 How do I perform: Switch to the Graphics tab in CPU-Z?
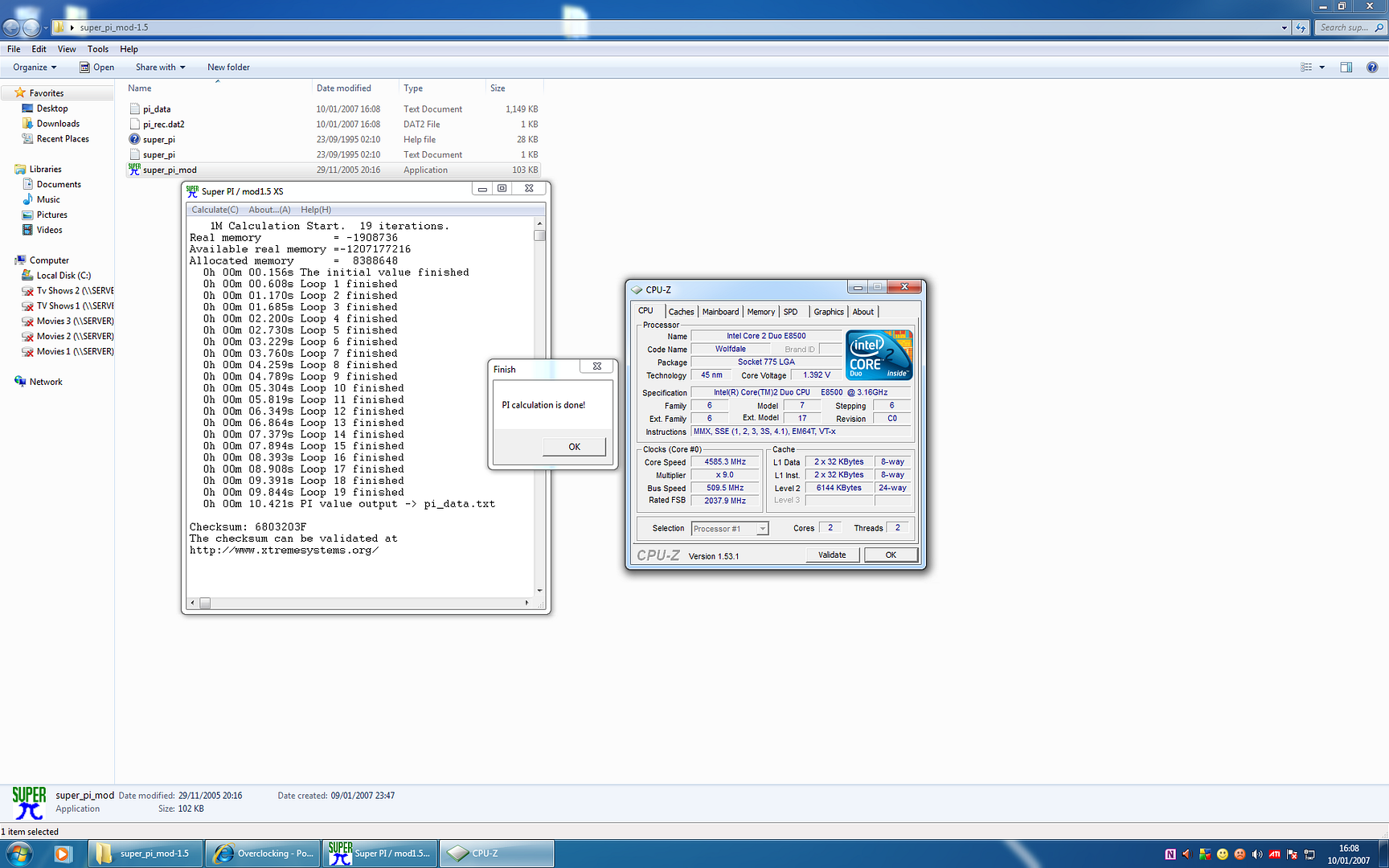click(x=829, y=312)
